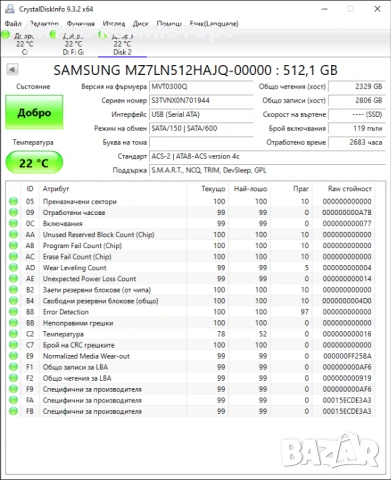
Task: Click the power on hours 2683 часа
Action: tap(357, 142)
